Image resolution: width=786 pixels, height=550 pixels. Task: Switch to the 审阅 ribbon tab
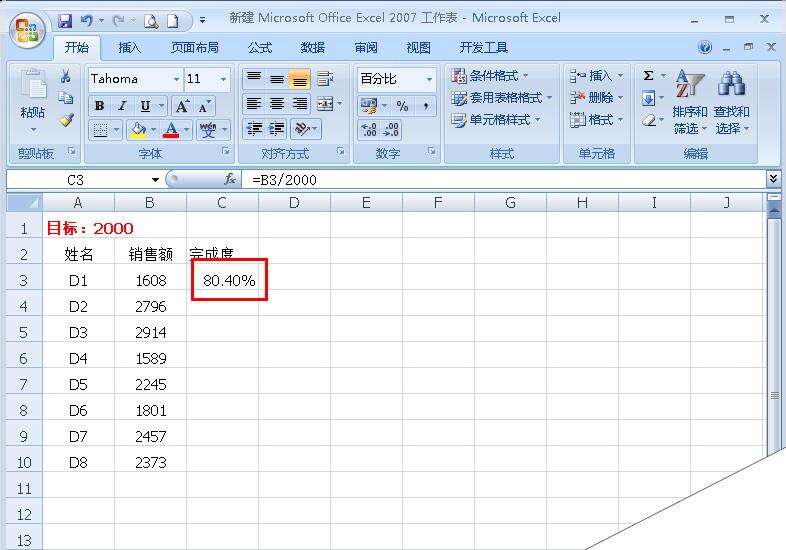click(x=366, y=48)
